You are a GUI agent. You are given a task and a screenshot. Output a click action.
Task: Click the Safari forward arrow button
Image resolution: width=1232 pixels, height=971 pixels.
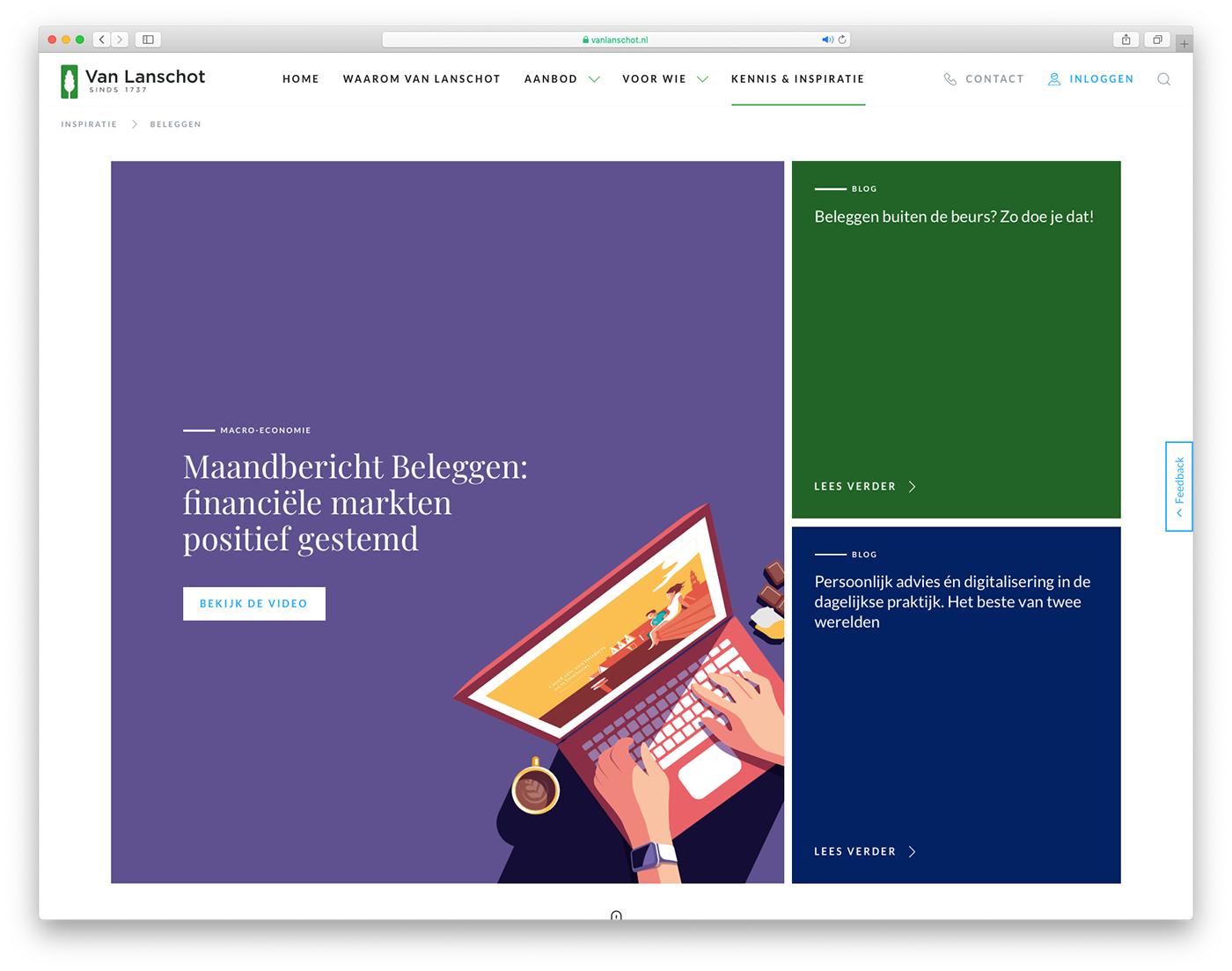click(120, 40)
